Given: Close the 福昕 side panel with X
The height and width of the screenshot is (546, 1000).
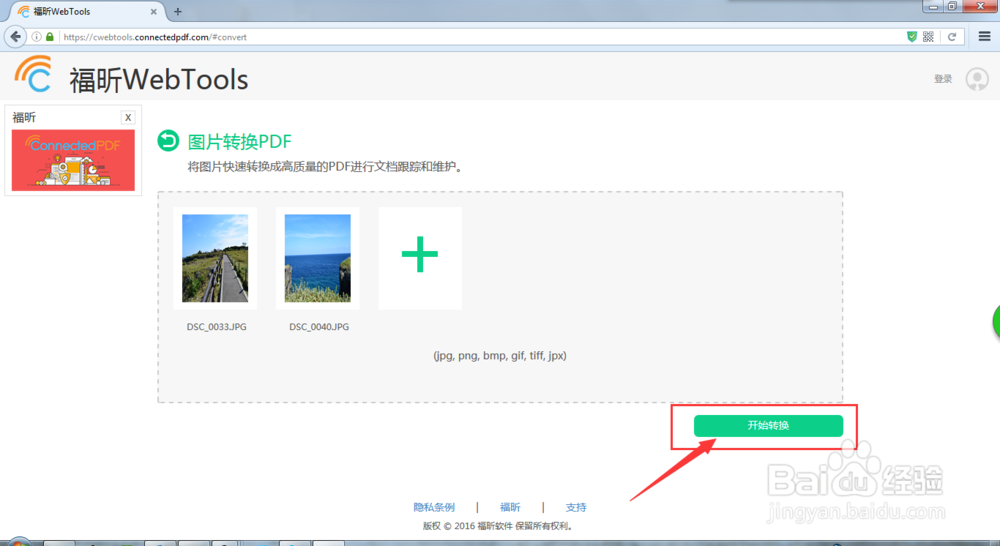Looking at the screenshot, I should 128,117.
